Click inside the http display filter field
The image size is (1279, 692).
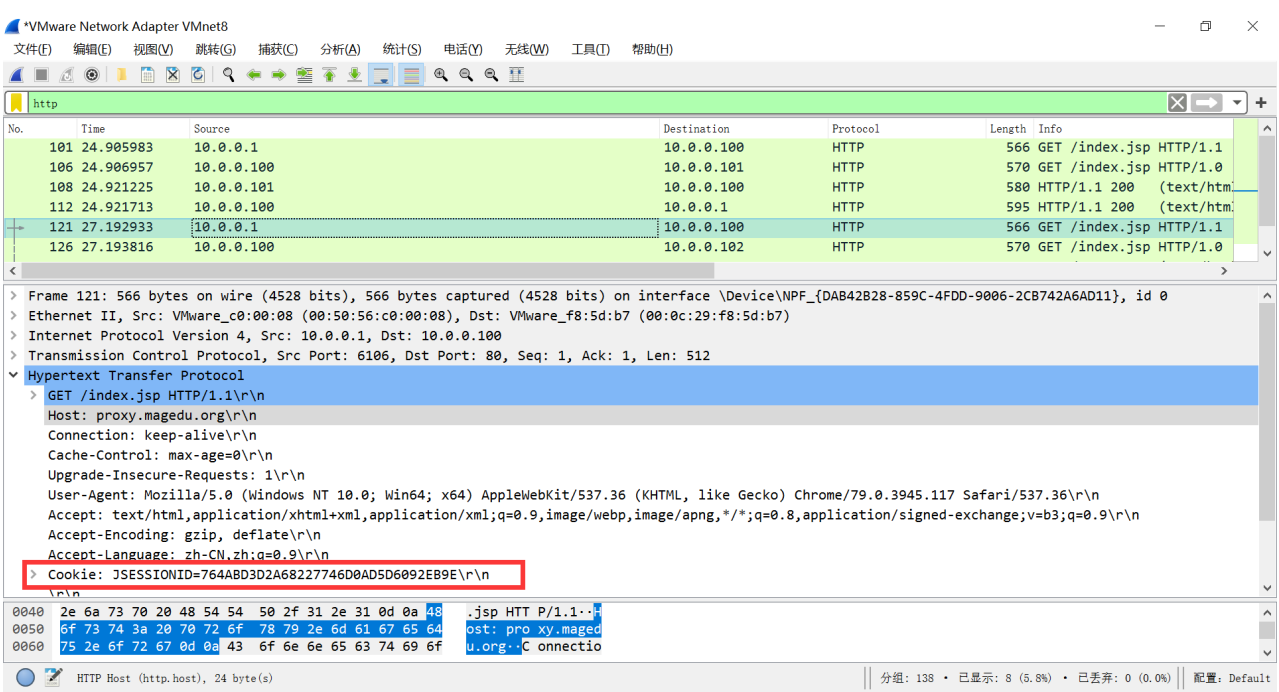[x=596, y=103]
